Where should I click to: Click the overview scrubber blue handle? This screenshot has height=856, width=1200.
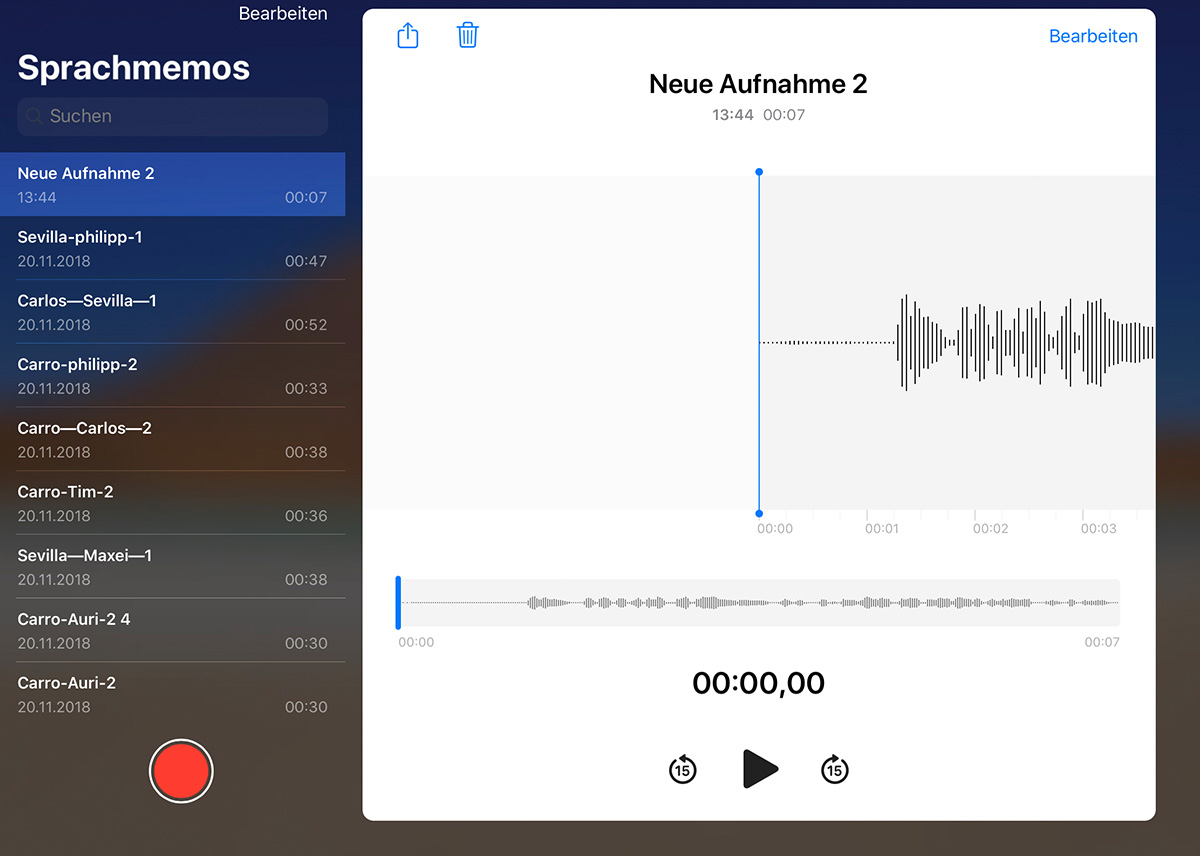point(398,602)
